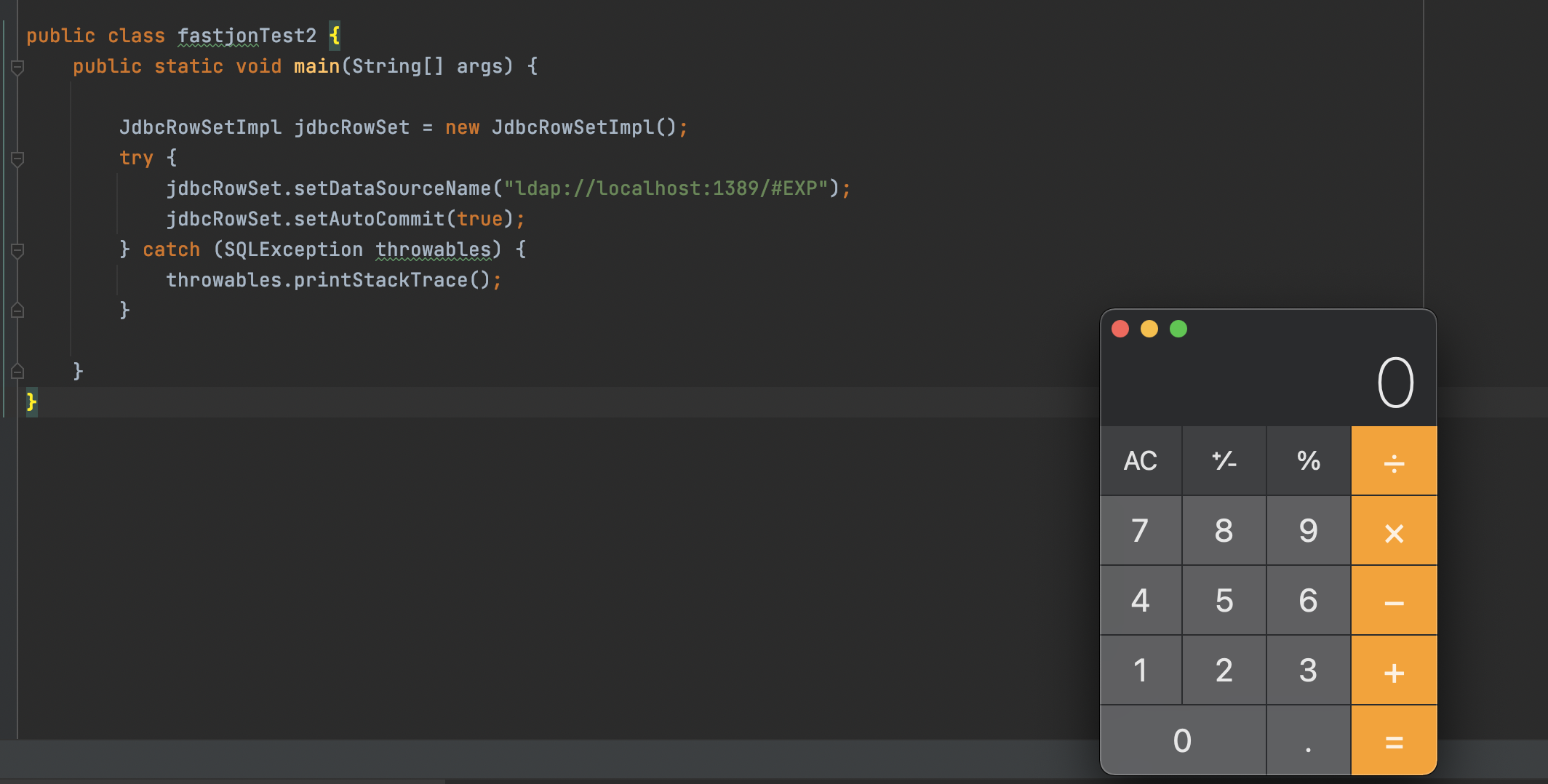Close the Calculator window with red button
Viewport: 1548px width, 784px height.
coord(1120,329)
